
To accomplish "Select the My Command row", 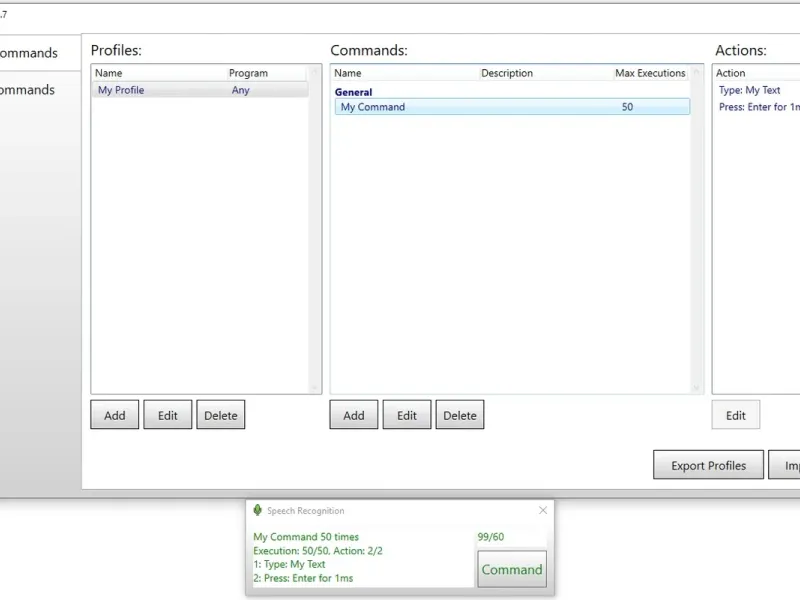I will (512, 107).
